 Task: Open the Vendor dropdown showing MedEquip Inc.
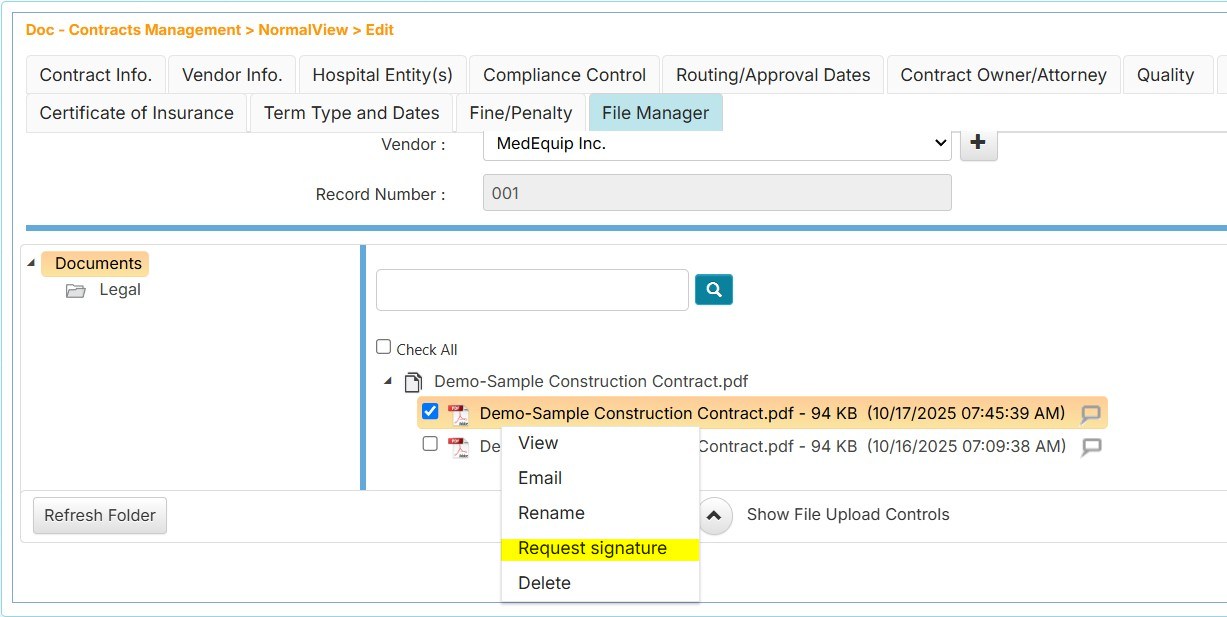point(716,143)
